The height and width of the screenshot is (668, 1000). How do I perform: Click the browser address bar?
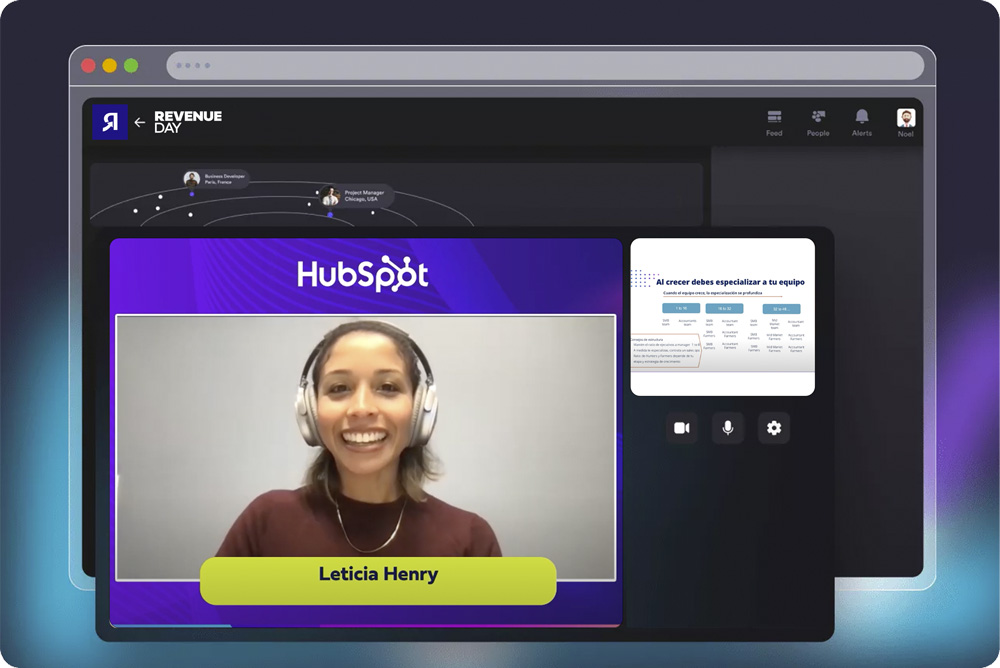click(545, 66)
